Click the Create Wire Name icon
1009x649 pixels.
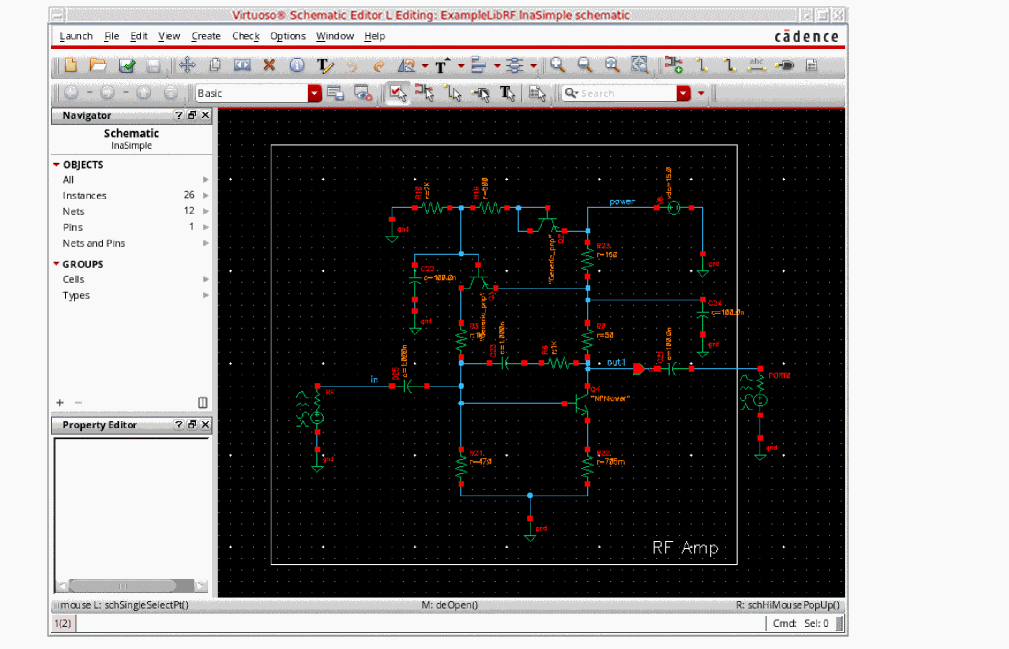click(x=757, y=66)
